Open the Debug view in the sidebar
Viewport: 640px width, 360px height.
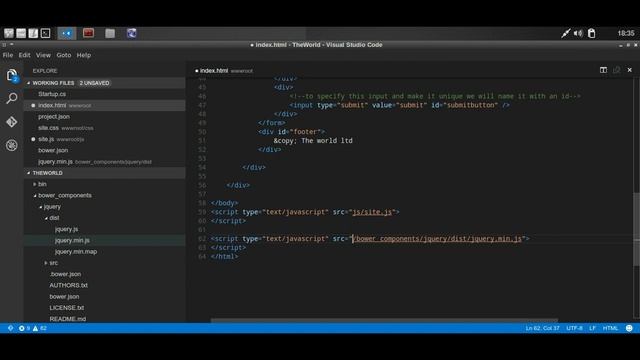pos(12,145)
